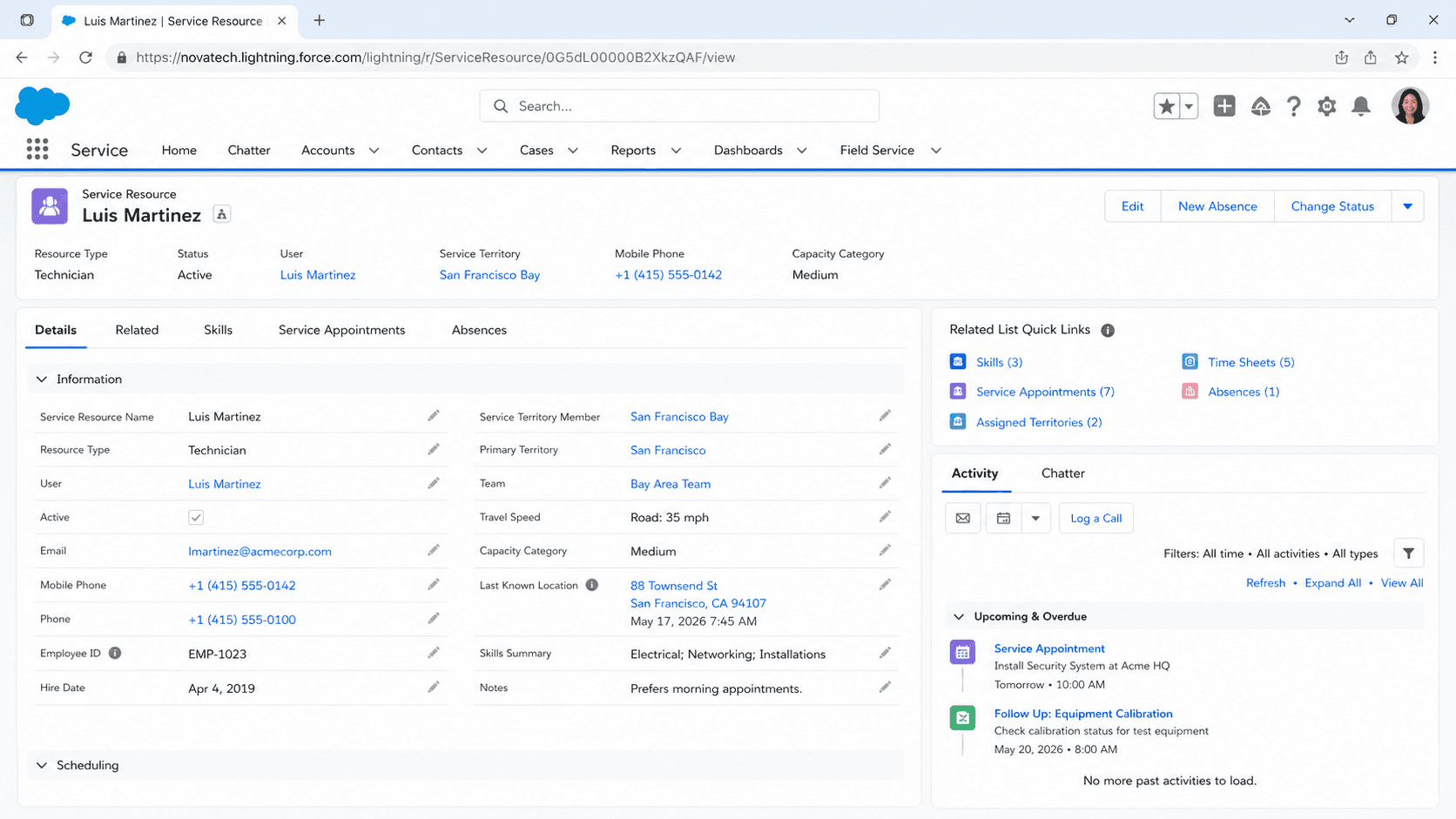Expand the Contacts nav dropdown
The image size is (1456, 819).
tap(482, 151)
